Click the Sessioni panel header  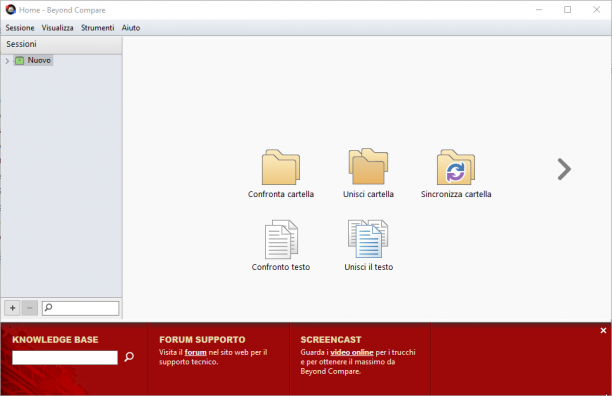coord(61,44)
